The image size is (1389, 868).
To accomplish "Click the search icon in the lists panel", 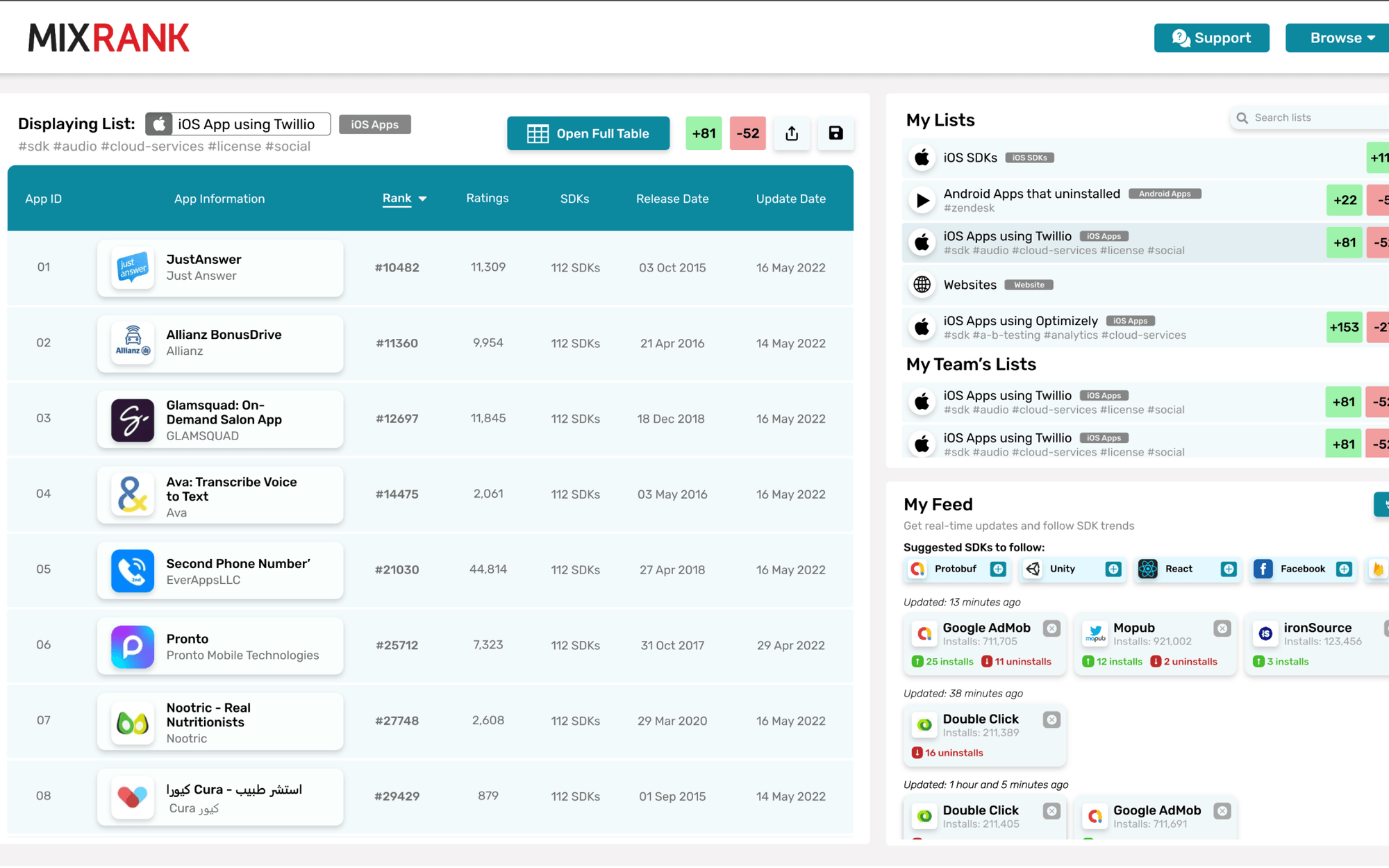I will click(x=1242, y=117).
